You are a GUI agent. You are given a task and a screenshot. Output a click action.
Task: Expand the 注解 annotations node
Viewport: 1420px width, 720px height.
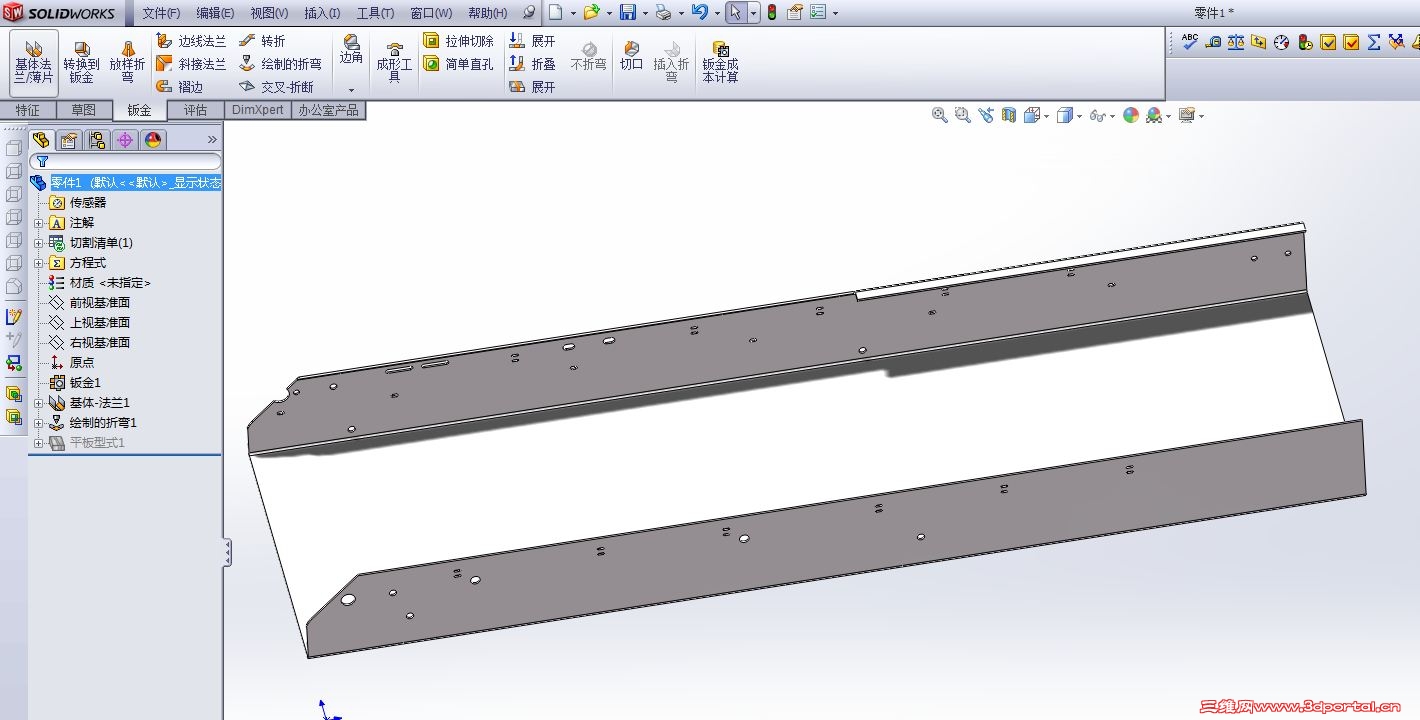[x=39, y=223]
